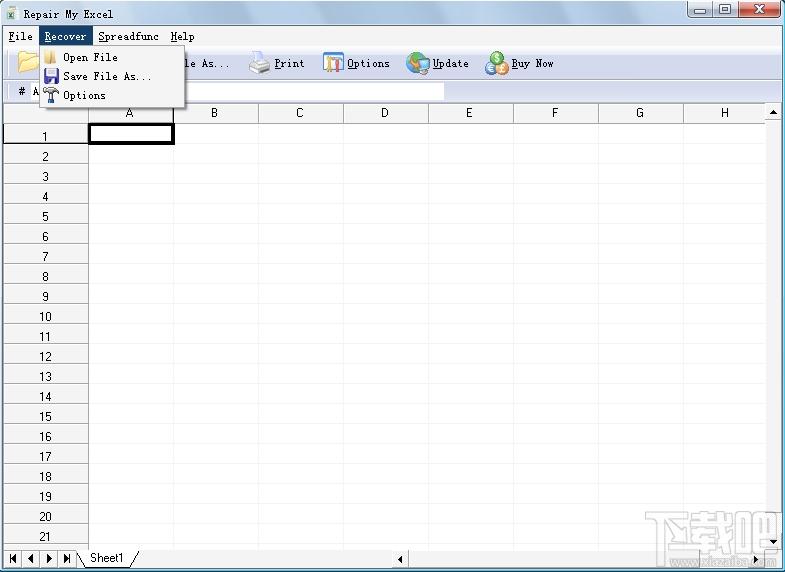Go to first sheet tab arrow

(x=13, y=558)
